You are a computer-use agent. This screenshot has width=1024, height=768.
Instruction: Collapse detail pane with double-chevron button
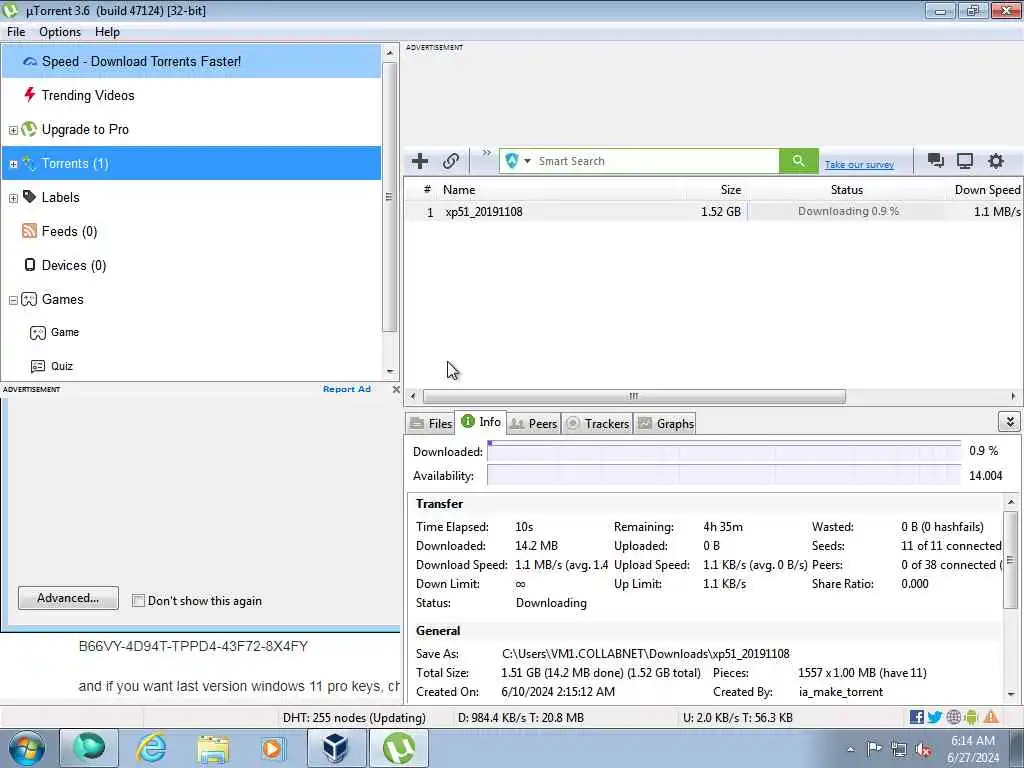pyautogui.click(x=1010, y=422)
